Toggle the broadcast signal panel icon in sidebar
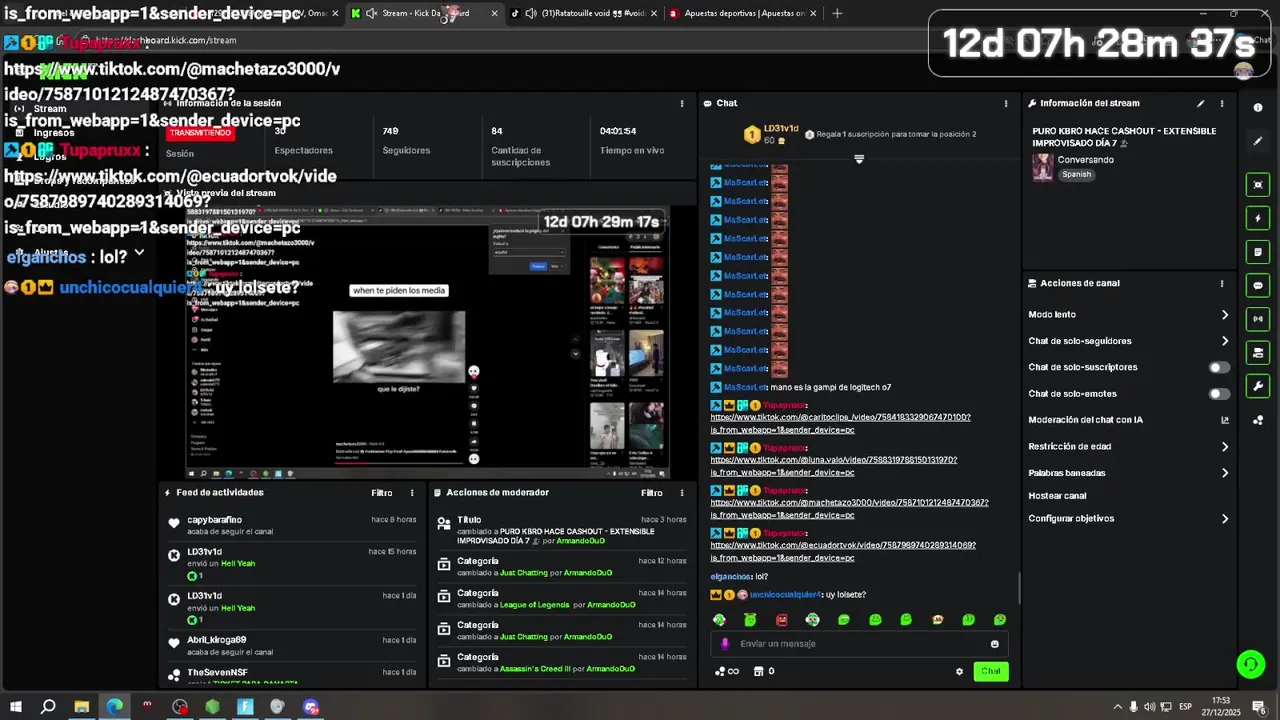The width and height of the screenshot is (1280, 720). 1258,319
